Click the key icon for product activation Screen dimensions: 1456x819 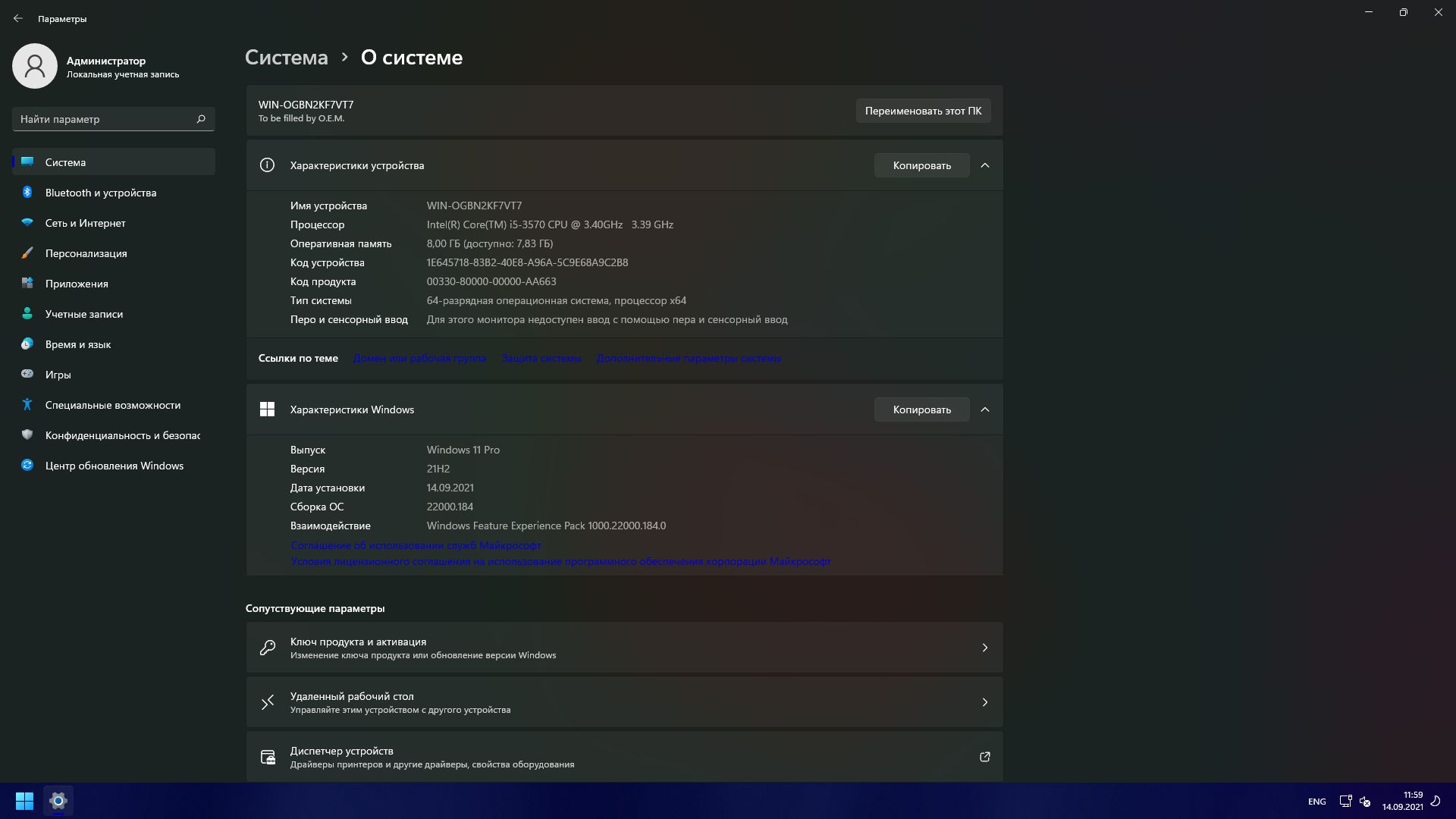(x=268, y=648)
